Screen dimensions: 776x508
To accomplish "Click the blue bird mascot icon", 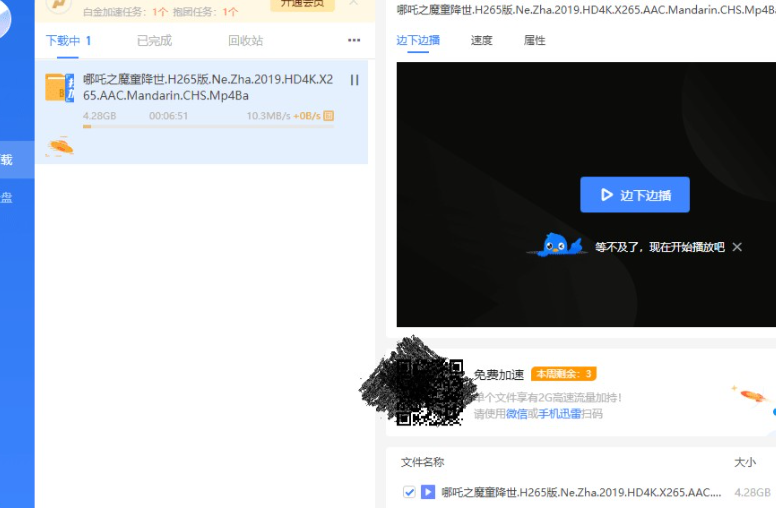I will pos(560,245).
